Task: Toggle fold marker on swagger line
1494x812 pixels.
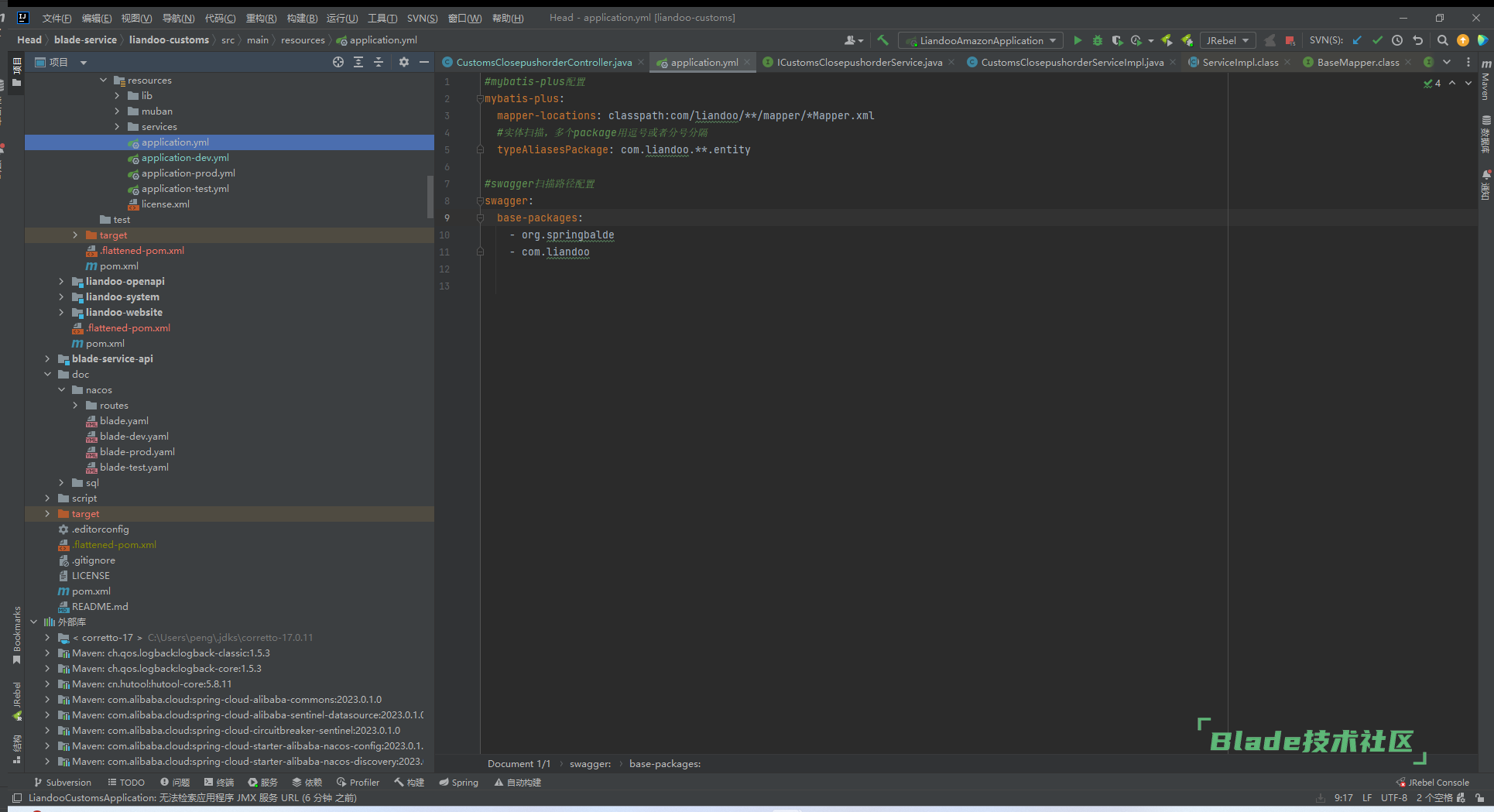Action: 480,201
